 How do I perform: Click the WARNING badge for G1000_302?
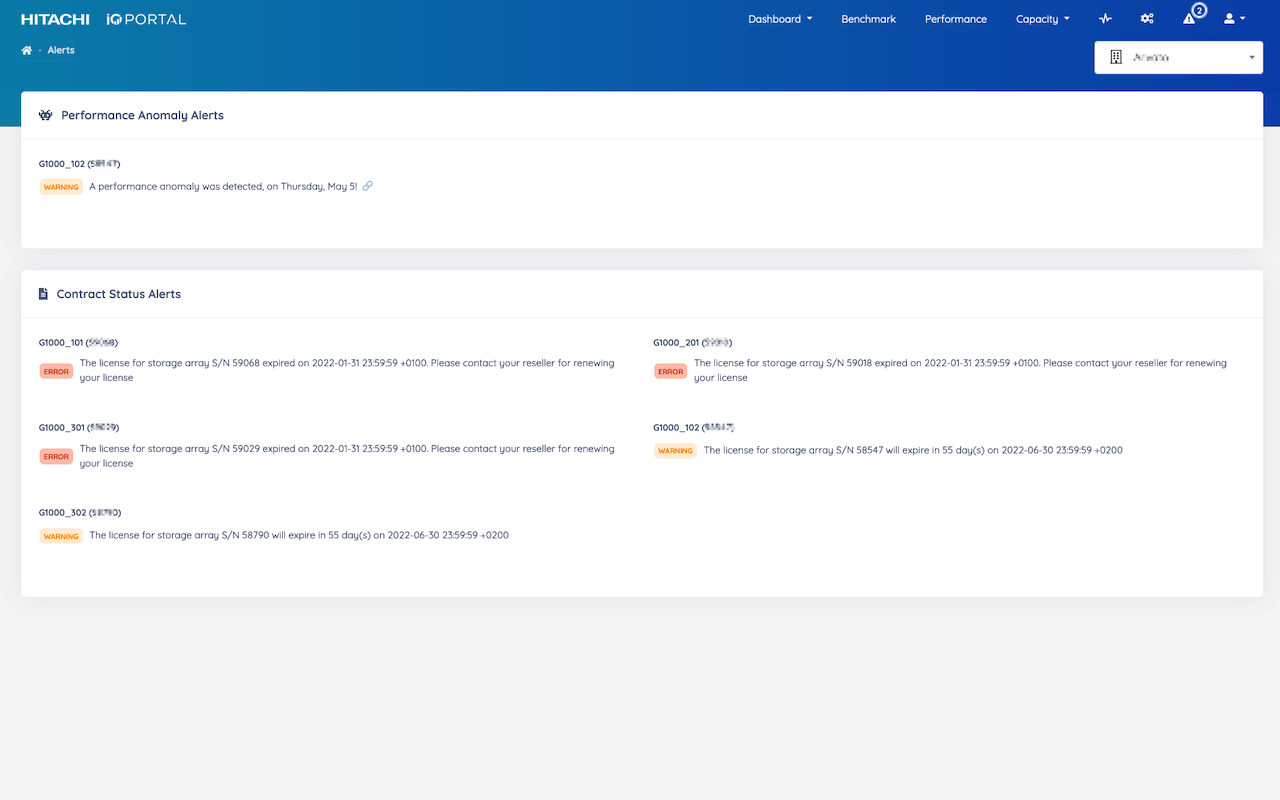point(61,536)
